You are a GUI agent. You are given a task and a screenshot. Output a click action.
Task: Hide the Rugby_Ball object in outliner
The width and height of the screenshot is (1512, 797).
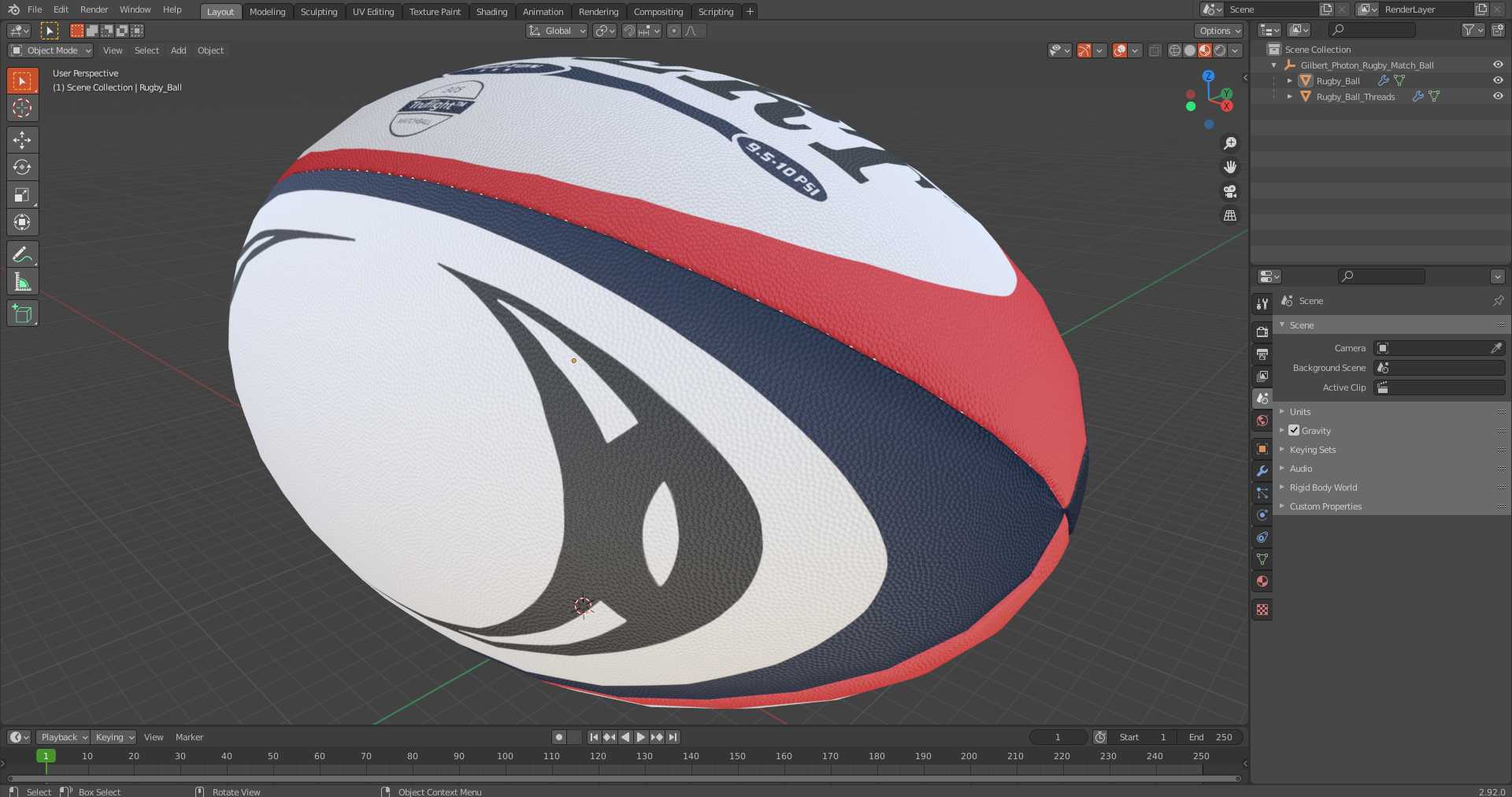coord(1498,80)
